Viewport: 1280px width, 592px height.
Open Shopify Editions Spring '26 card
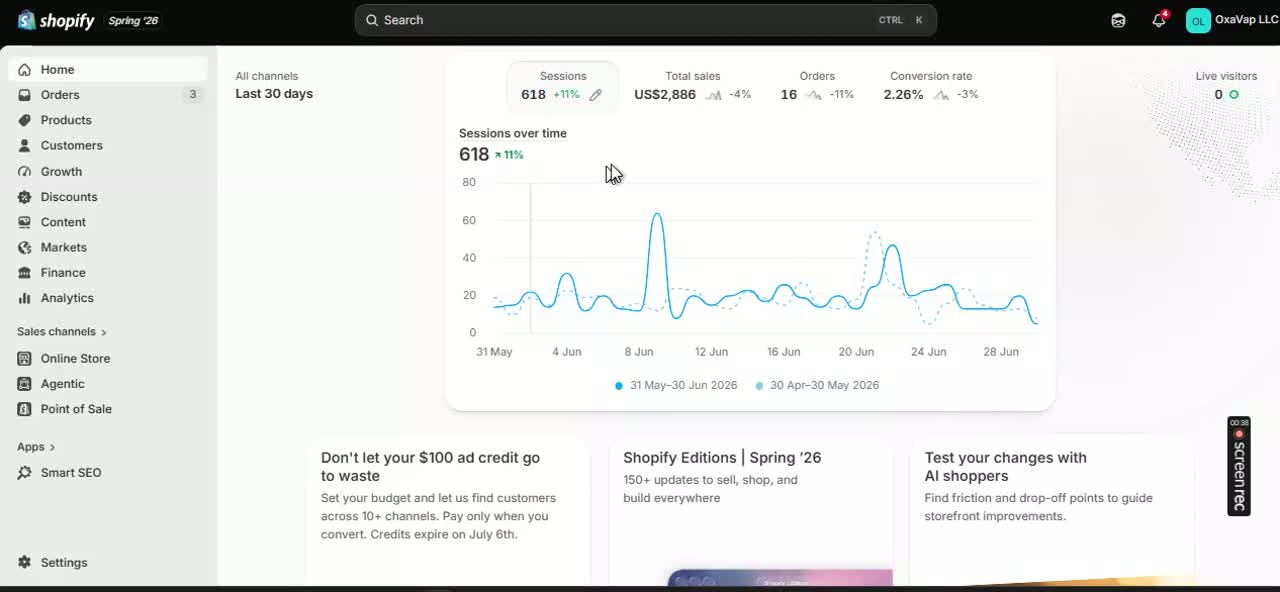750,510
